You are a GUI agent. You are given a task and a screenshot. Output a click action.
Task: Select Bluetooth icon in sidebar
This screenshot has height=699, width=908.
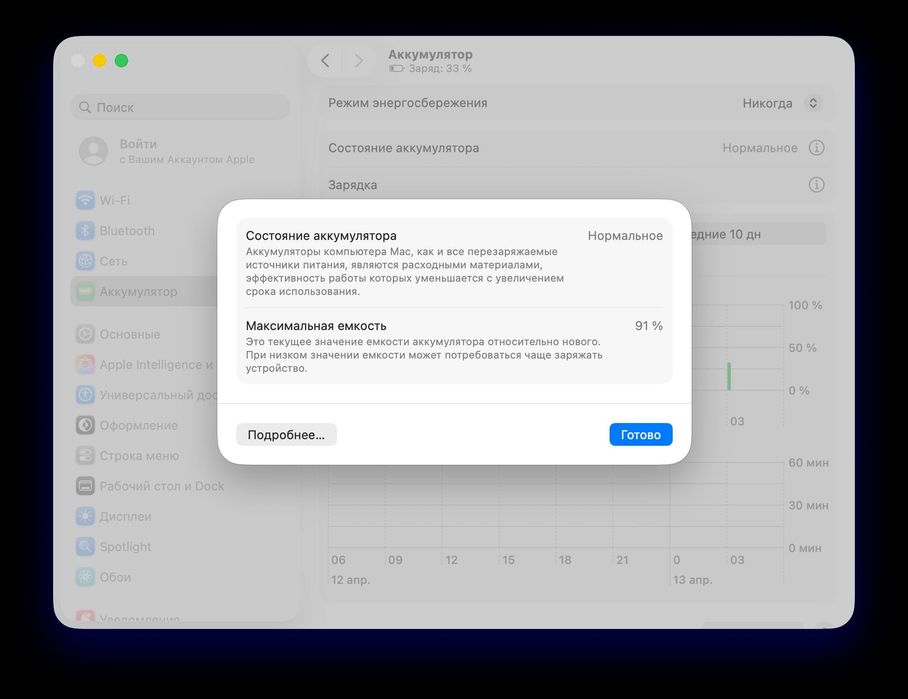pos(85,230)
